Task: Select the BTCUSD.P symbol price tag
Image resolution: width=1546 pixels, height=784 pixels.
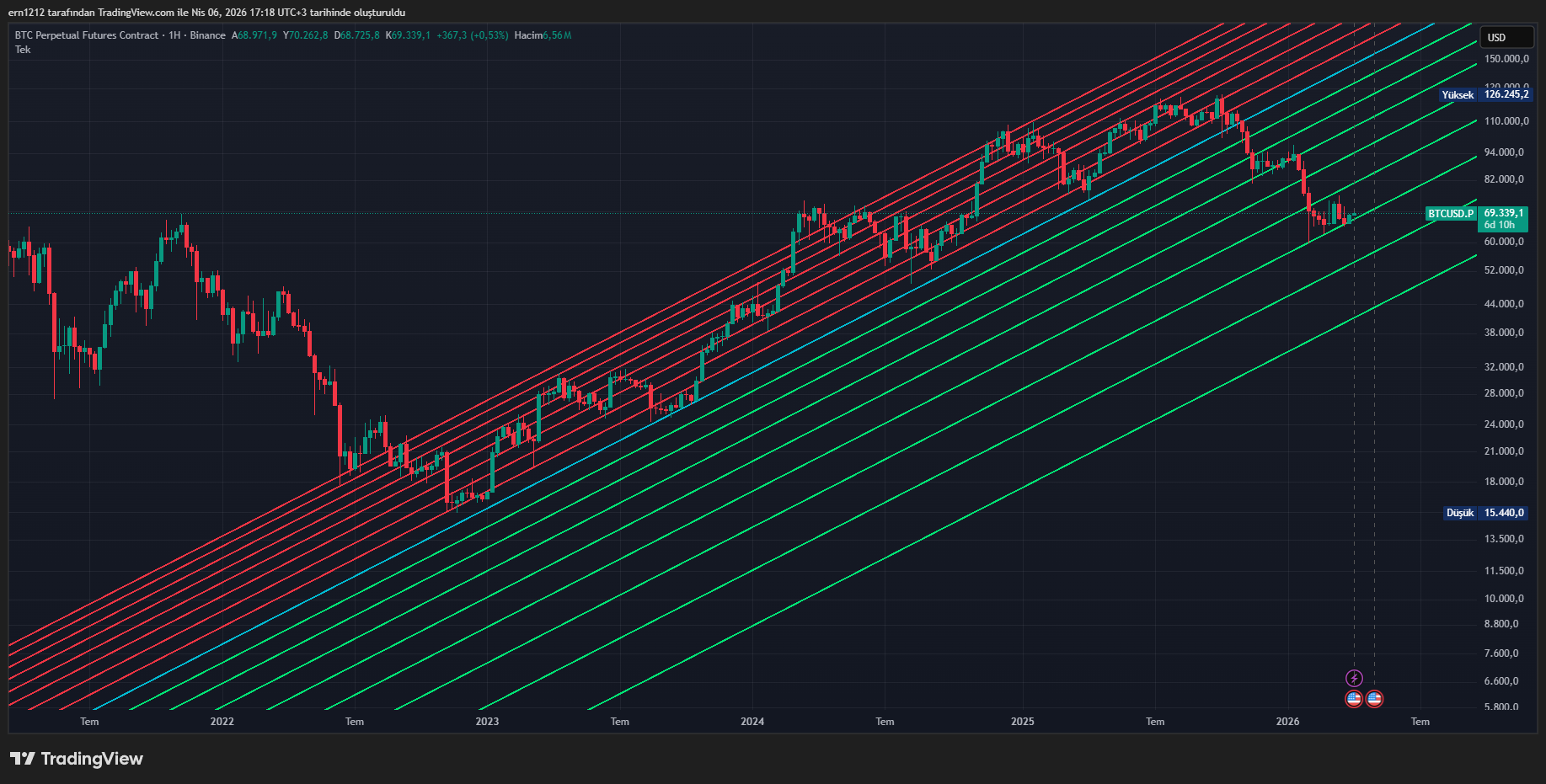Action: [x=1451, y=214]
